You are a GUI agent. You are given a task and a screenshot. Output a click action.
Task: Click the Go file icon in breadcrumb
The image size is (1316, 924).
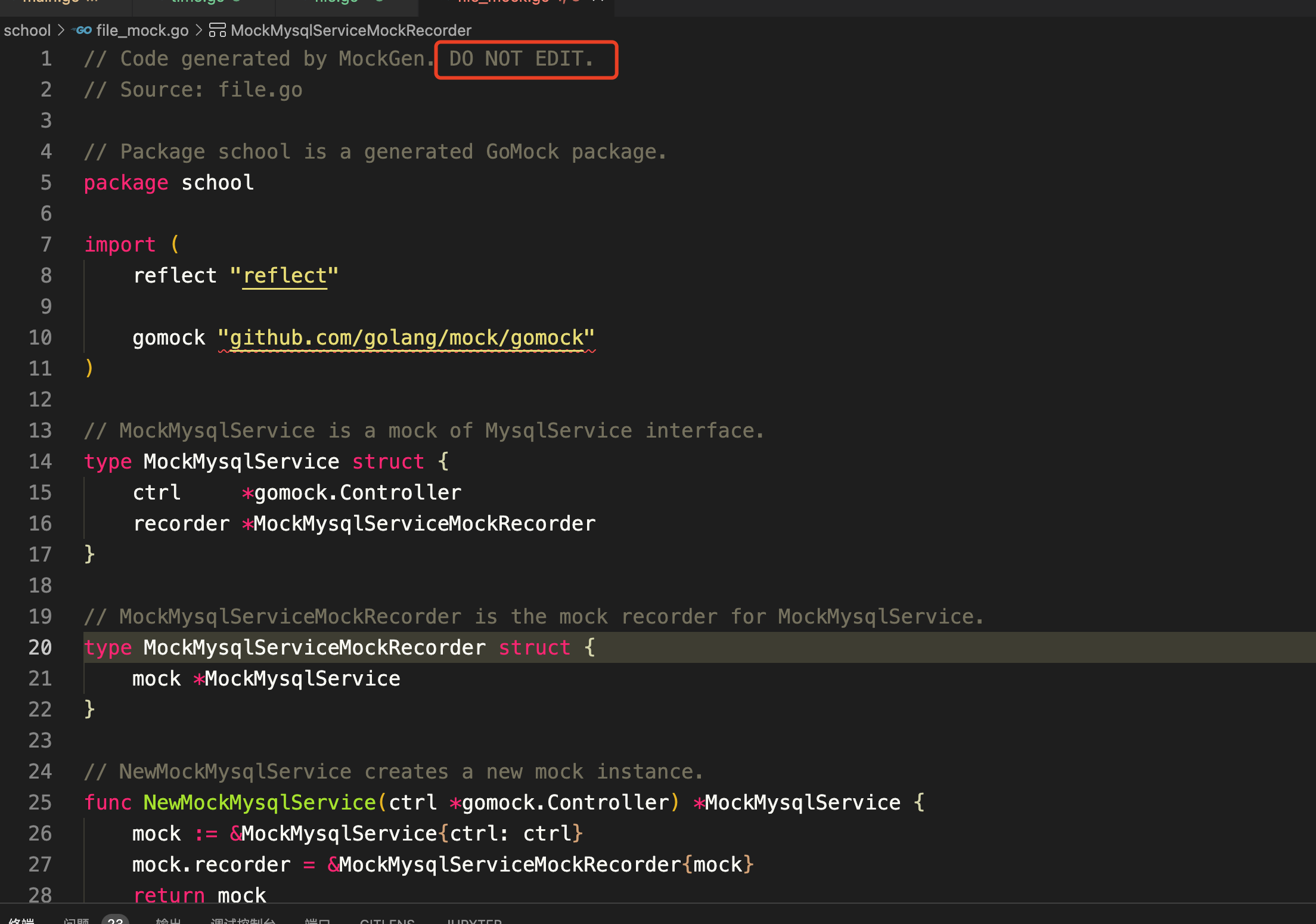point(83,30)
